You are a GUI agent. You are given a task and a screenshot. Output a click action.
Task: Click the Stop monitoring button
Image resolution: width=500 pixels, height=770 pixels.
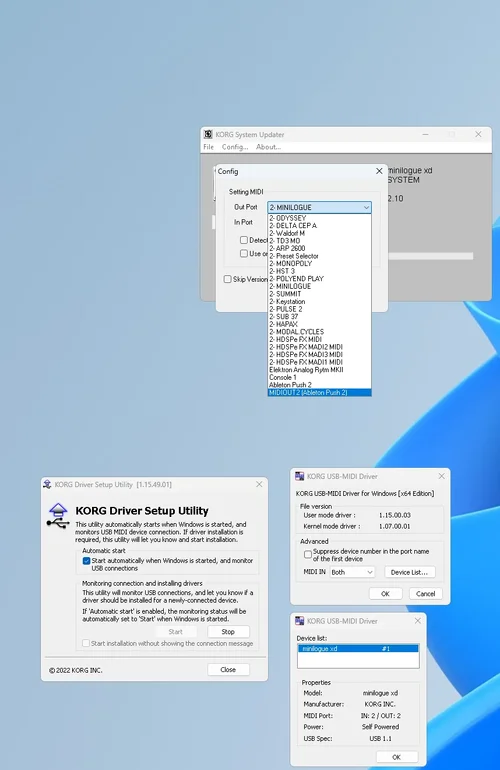[228, 632]
